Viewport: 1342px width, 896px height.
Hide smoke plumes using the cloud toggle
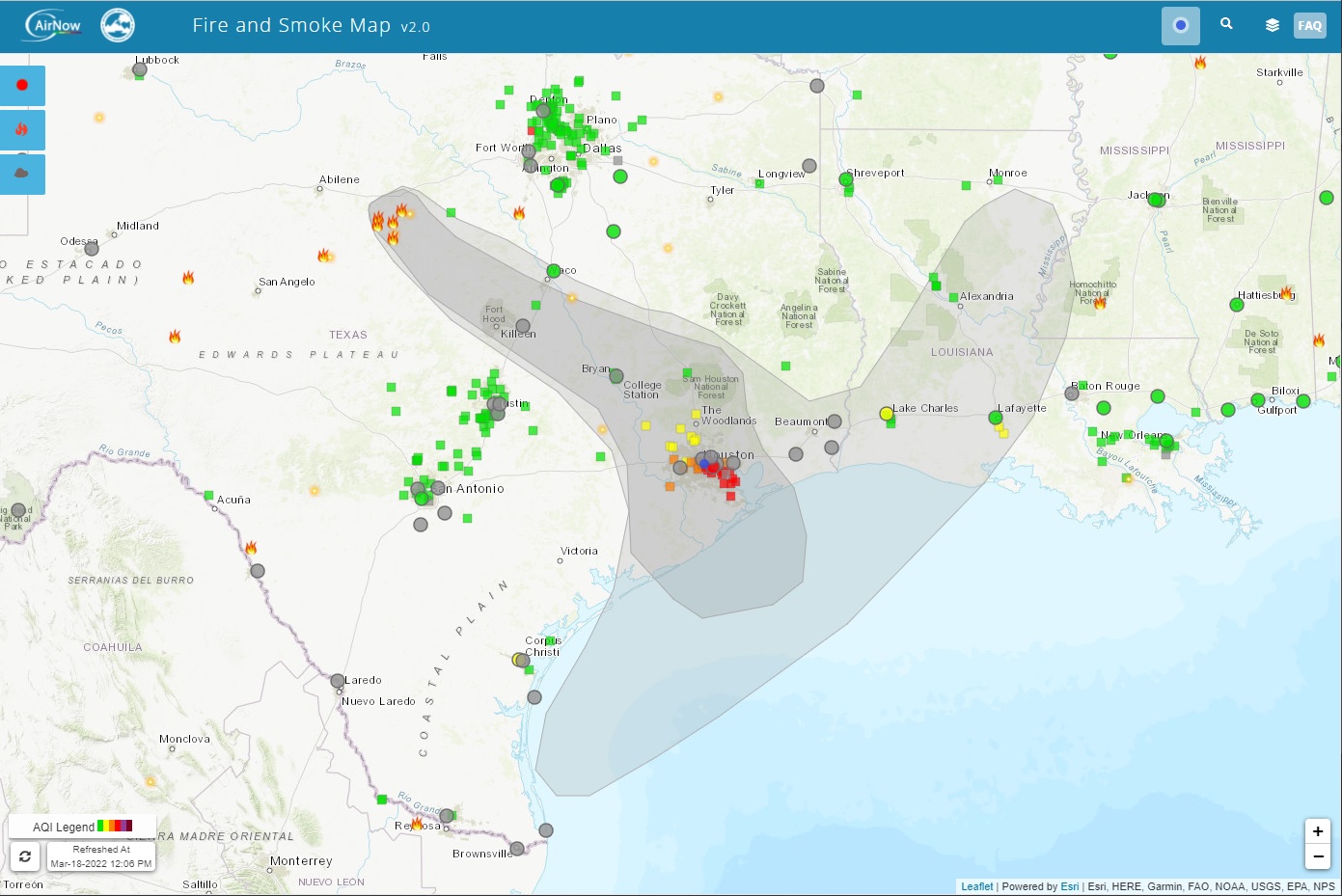(21, 175)
